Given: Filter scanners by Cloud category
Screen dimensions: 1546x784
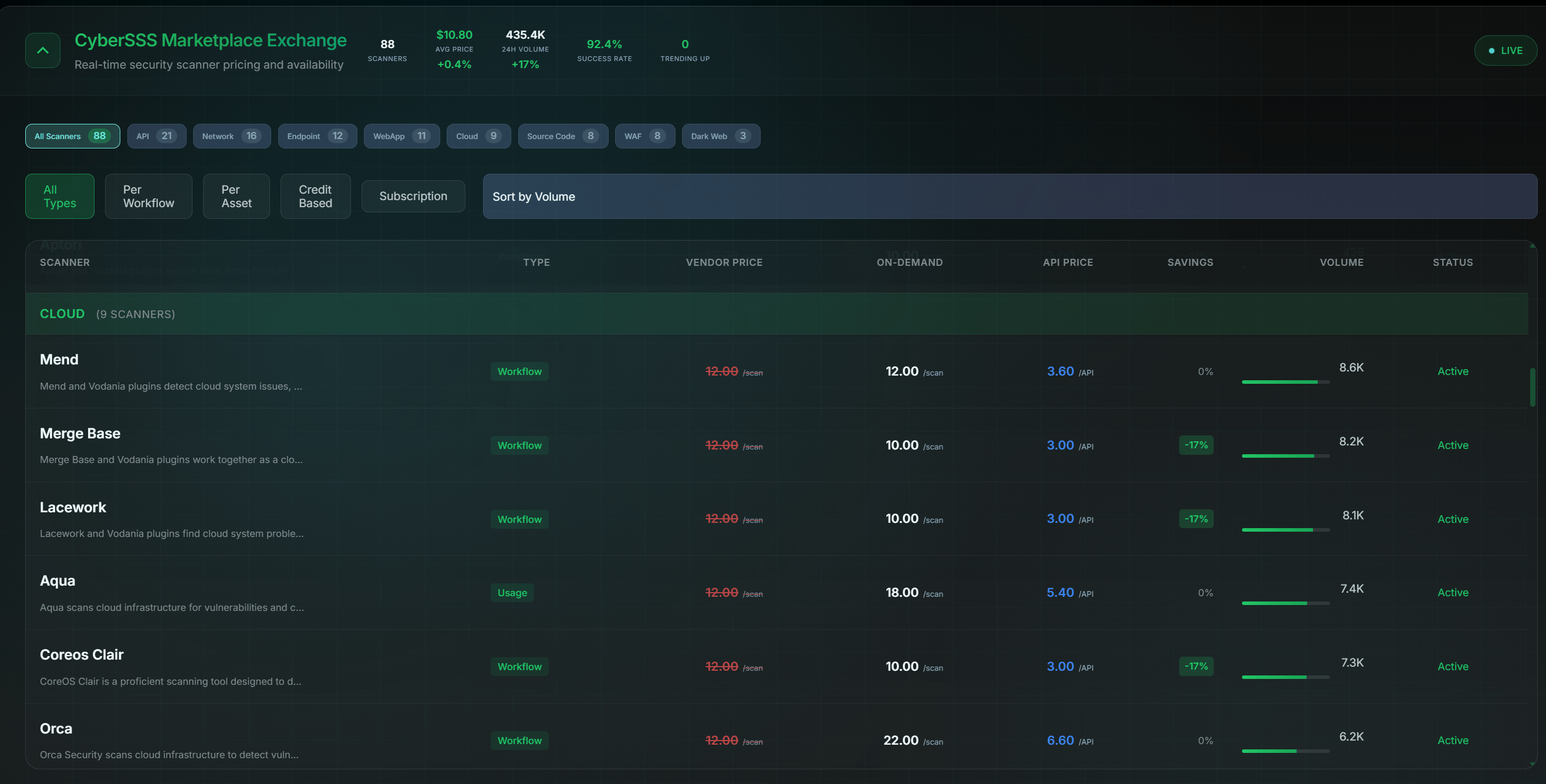Looking at the screenshot, I should click(x=478, y=136).
